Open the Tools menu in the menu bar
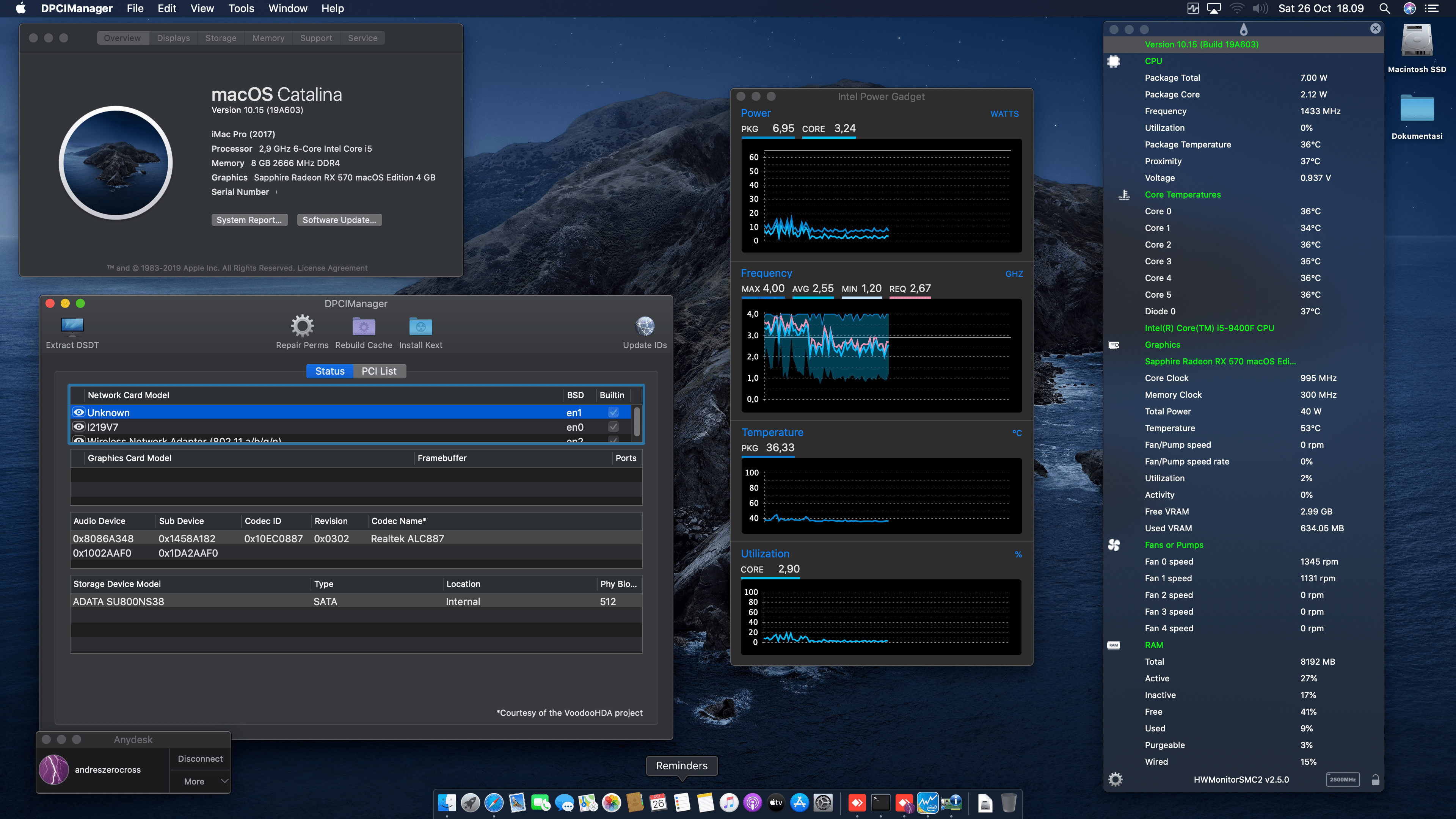Viewport: 1456px width, 819px height. [x=241, y=8]
